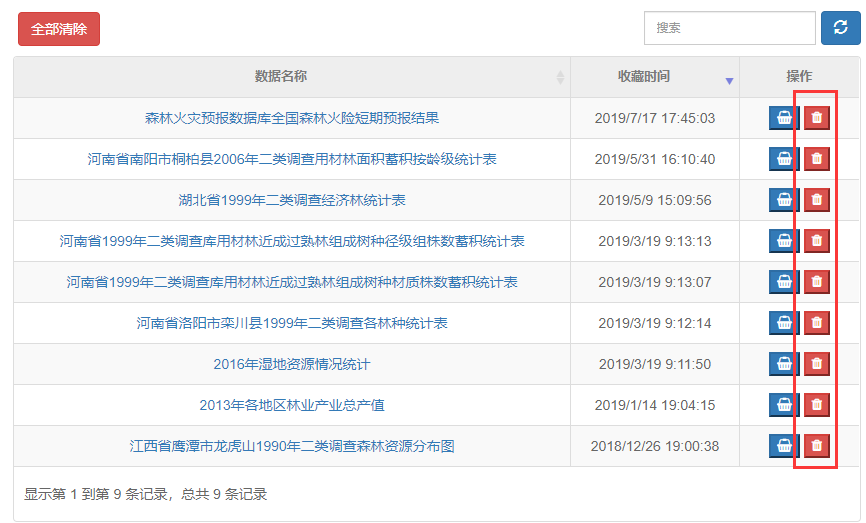Open 江西省鹰潭市龙虎山1990年森林资源分布图 link
The image size is (866, 523).
(292, 446)
